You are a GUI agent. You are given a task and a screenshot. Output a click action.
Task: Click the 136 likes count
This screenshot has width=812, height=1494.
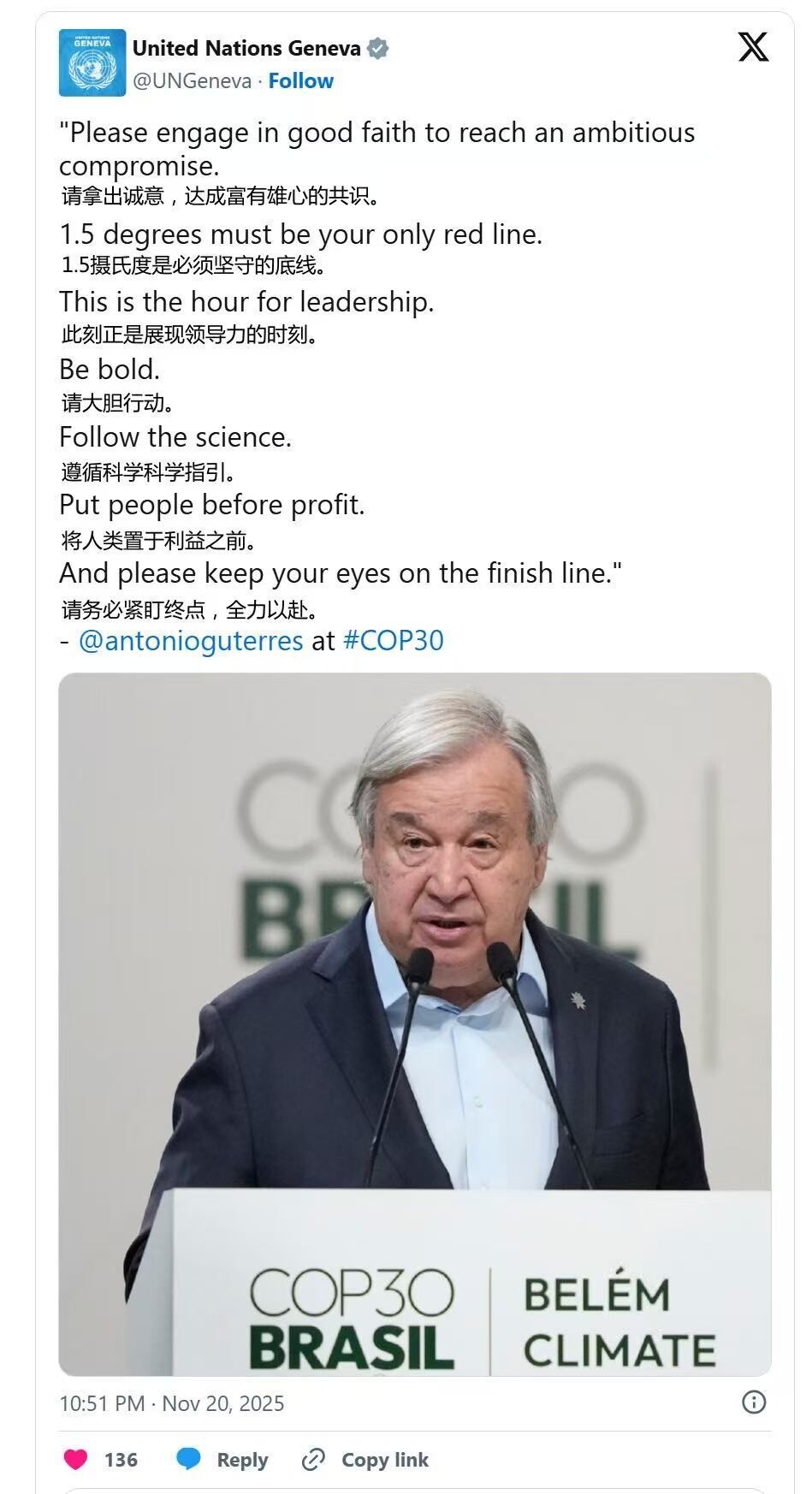[x=121, y=1460]
